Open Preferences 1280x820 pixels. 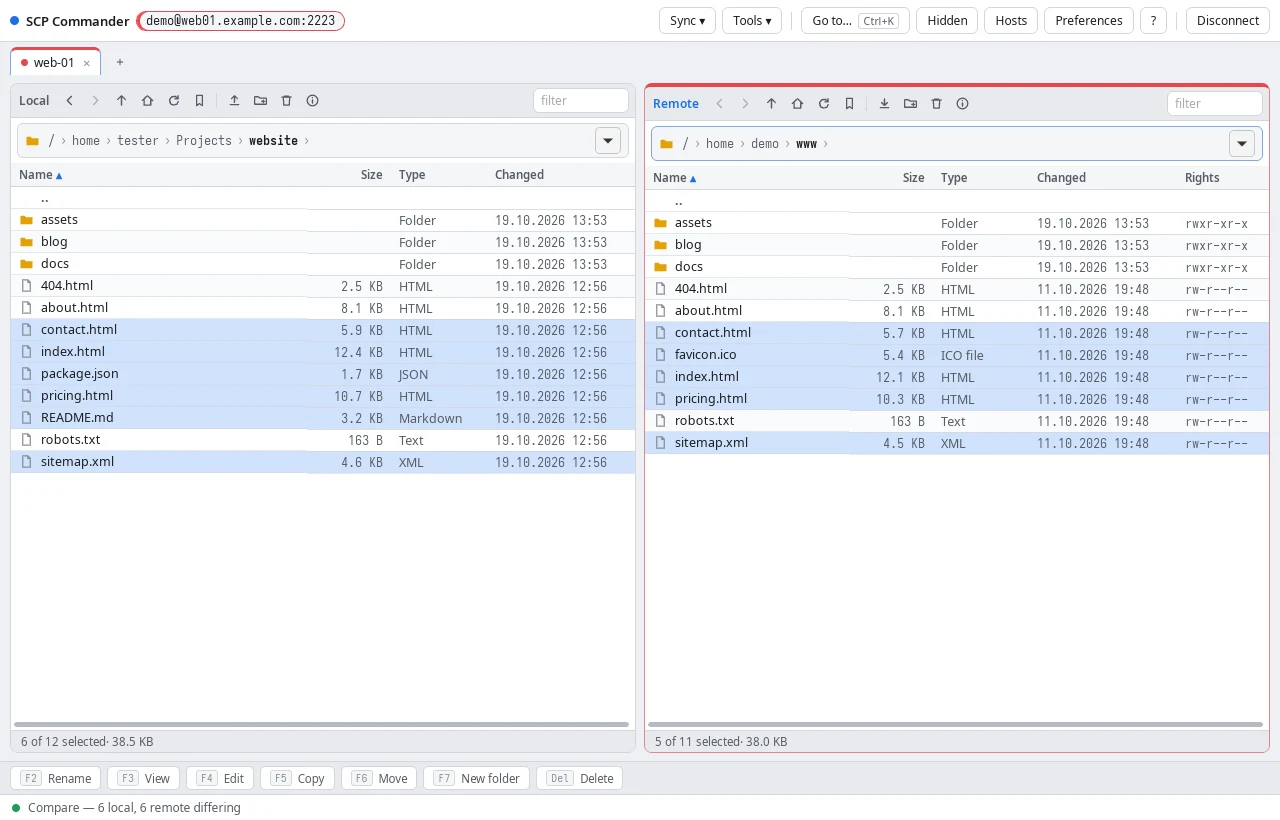point(1089,20)
